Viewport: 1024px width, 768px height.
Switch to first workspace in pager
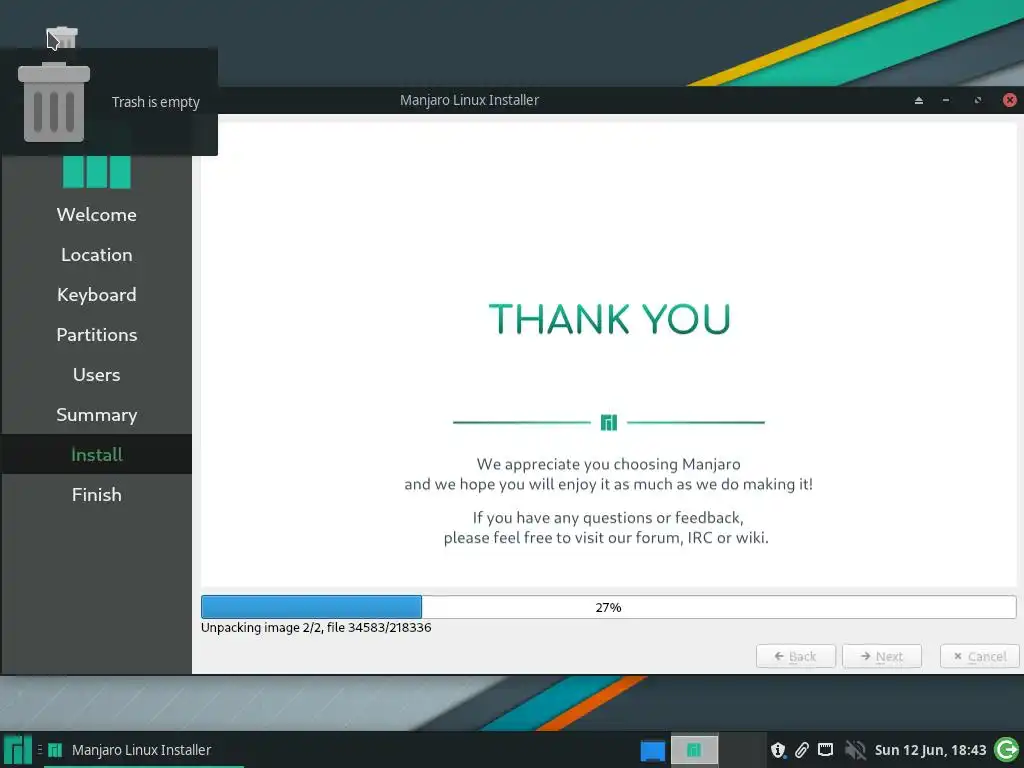pyautogui.click(x=694, y=750)
